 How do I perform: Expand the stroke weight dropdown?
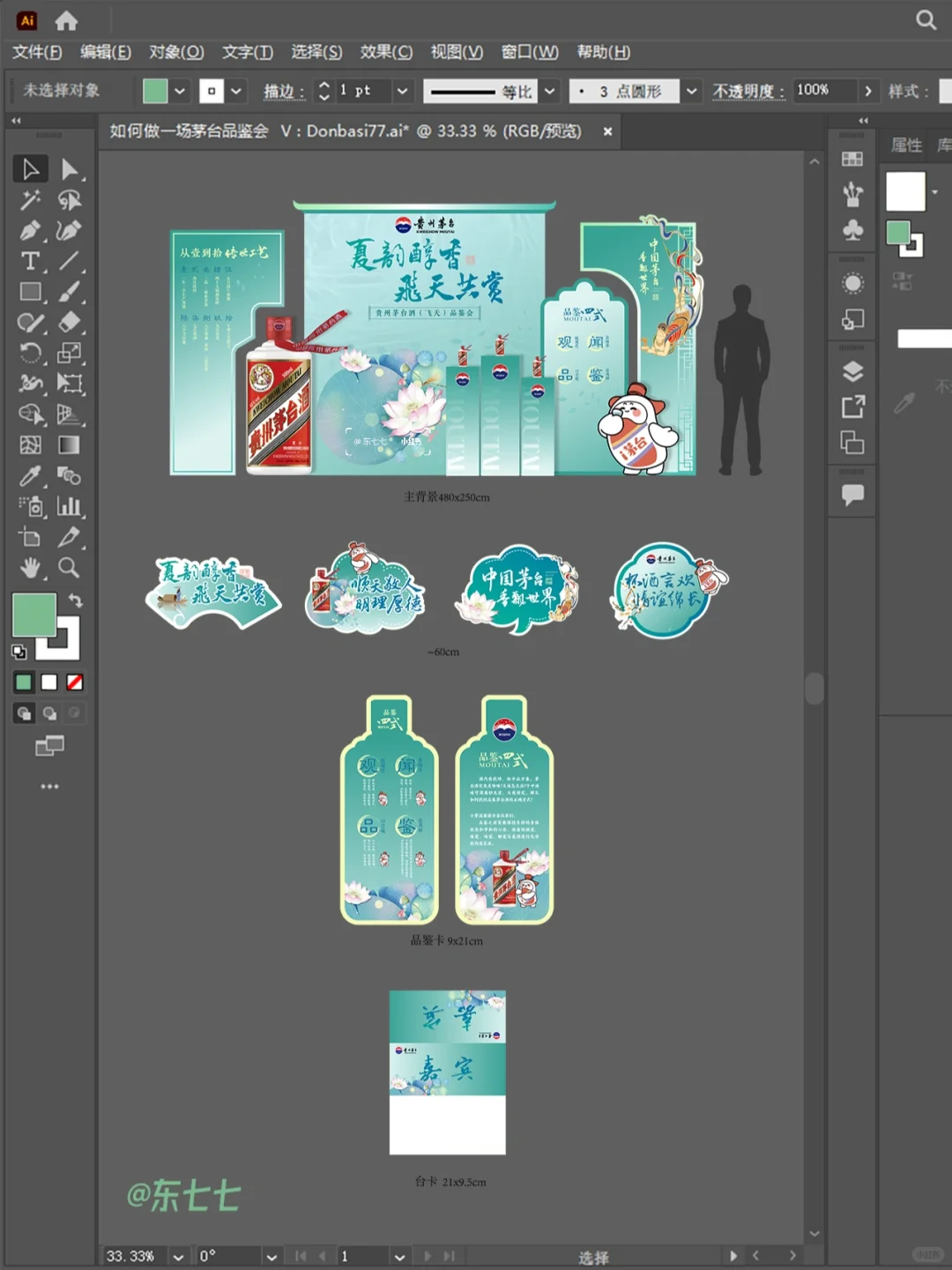[x=402, y=91]
